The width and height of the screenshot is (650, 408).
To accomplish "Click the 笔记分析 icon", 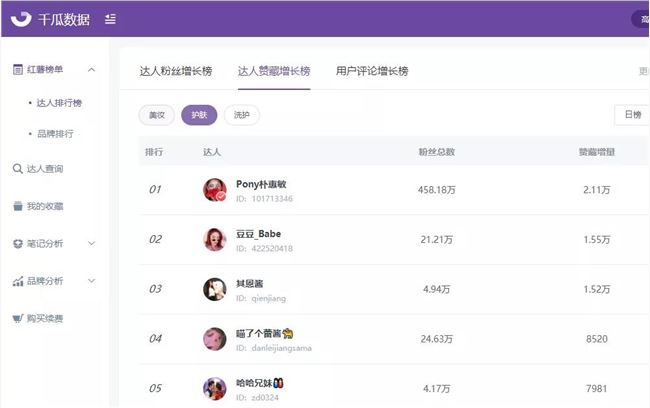I will [18, 243].
